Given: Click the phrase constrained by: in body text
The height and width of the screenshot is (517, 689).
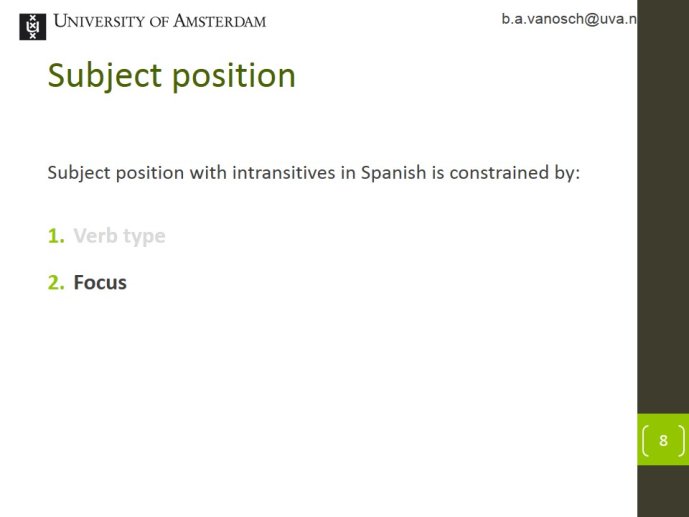Looking at the screenshot, I should 515,173.
